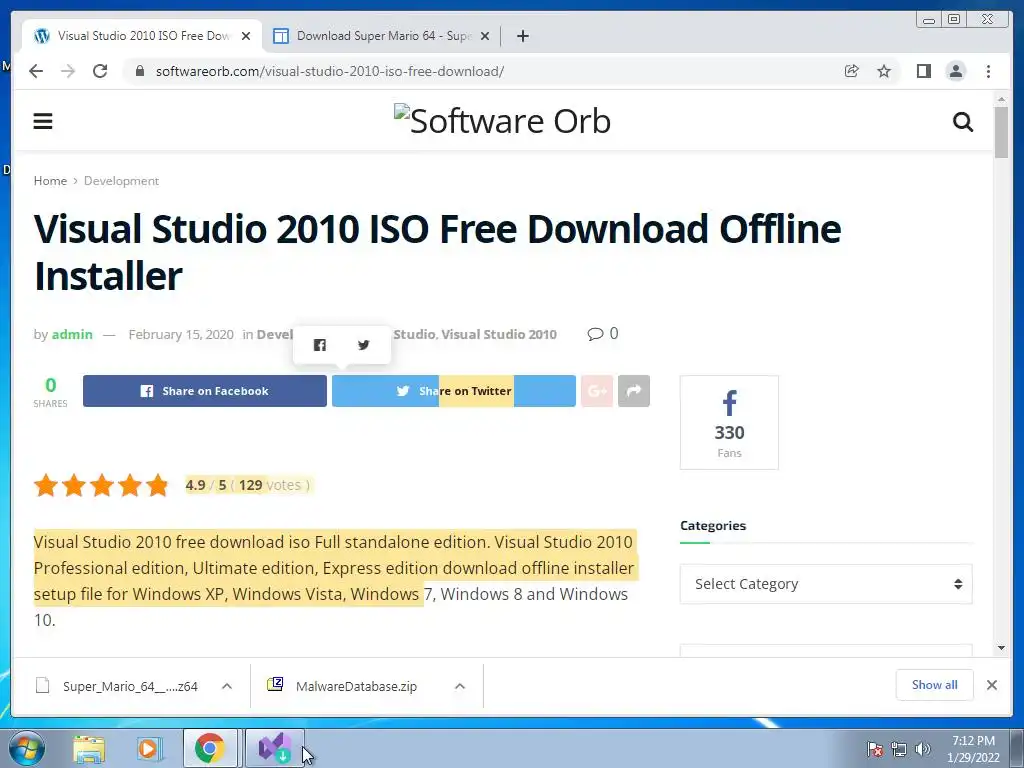Open a new browser tab

click(x=522, y=36)
